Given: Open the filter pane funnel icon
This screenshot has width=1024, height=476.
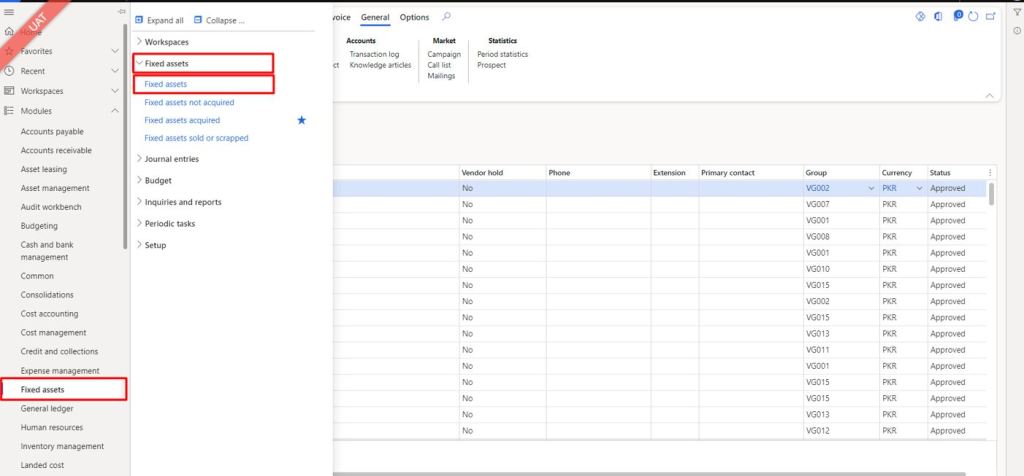Looking at the screenshot, I should point(1016,10).
